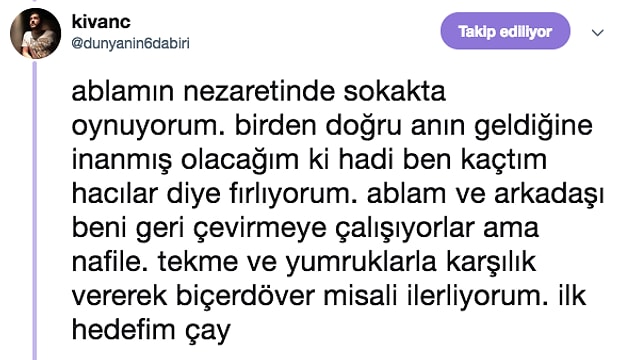The width and height of the screenshot is (635, 360).
Task: Click the phrase 'ablamın nezaretinde' in tweet
Action: [x=203, y=92]
